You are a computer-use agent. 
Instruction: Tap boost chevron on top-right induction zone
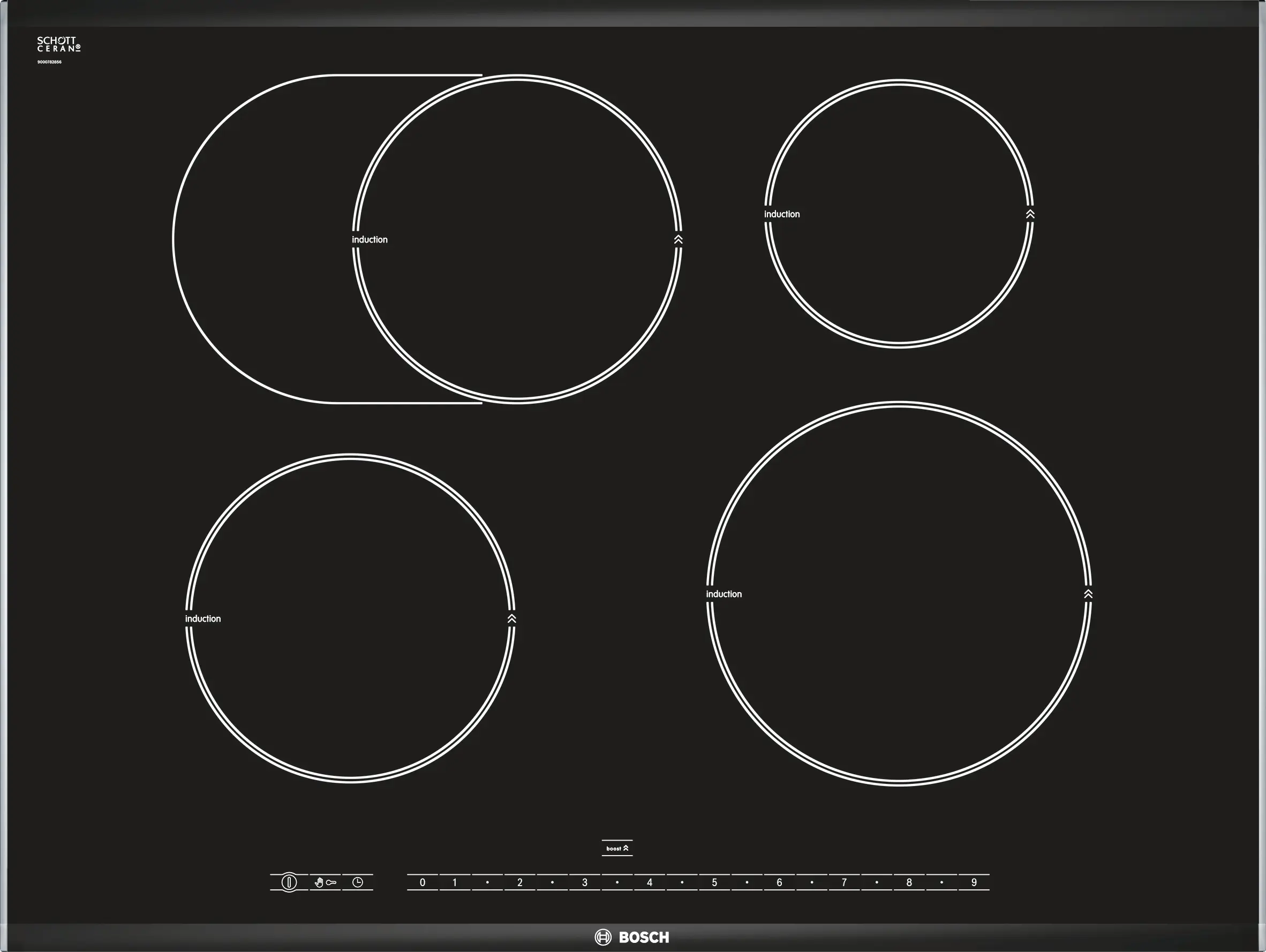1030,214
